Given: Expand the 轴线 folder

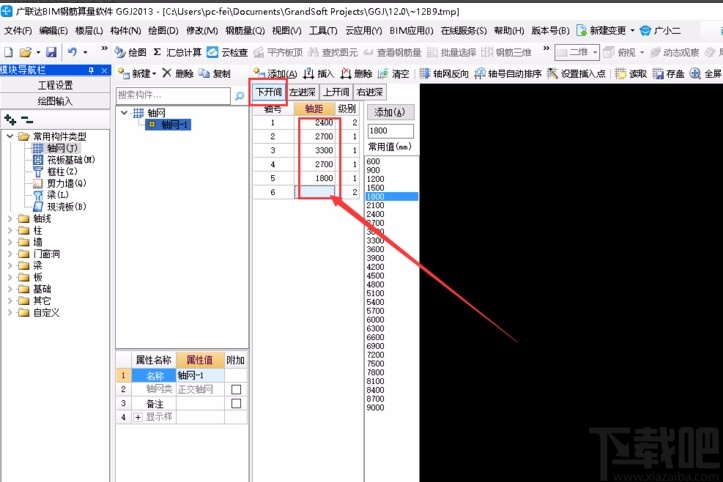Looking at the screenshot, I should pos(10,219).
